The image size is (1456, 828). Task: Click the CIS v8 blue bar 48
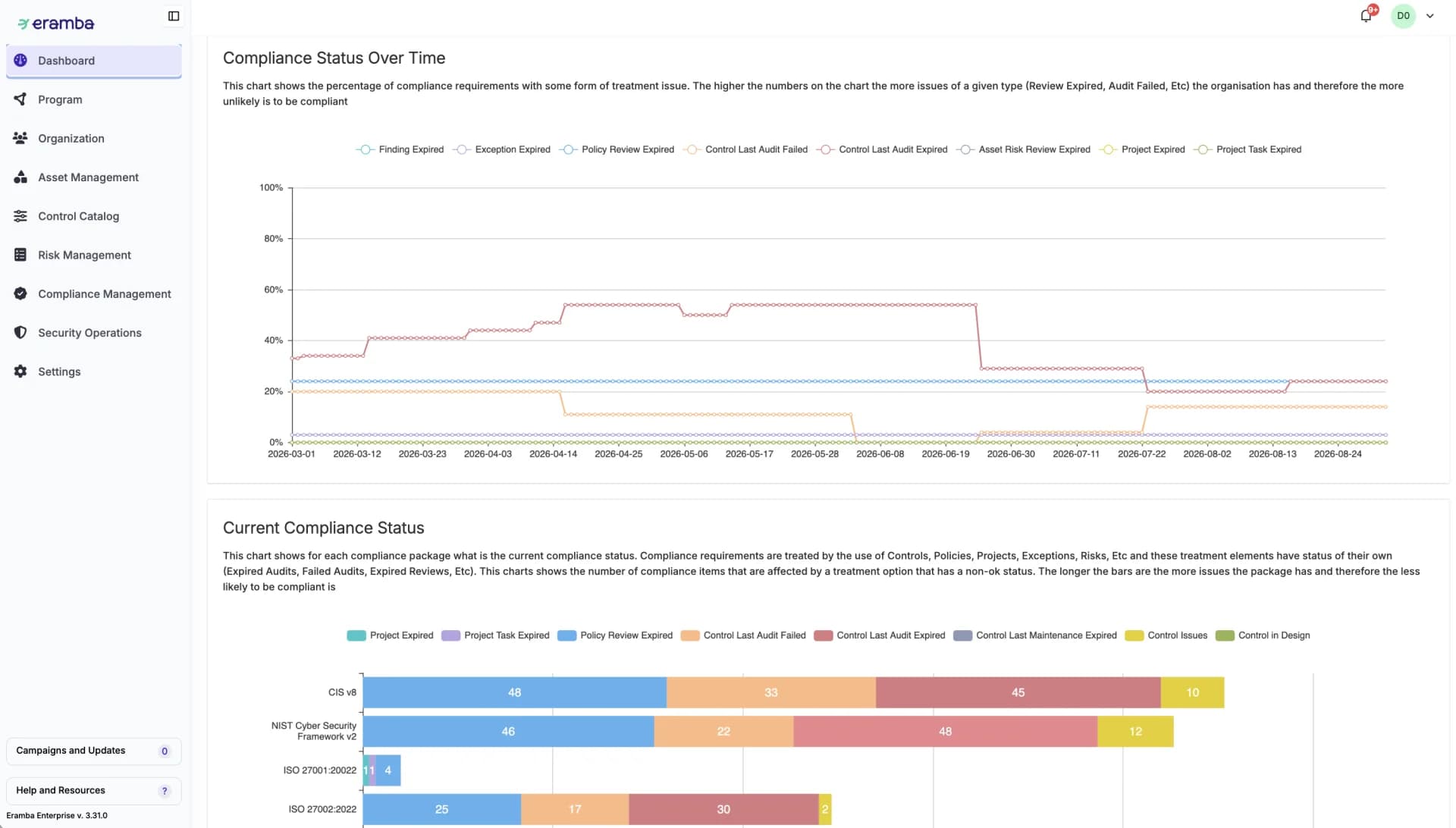pos(515,692)
